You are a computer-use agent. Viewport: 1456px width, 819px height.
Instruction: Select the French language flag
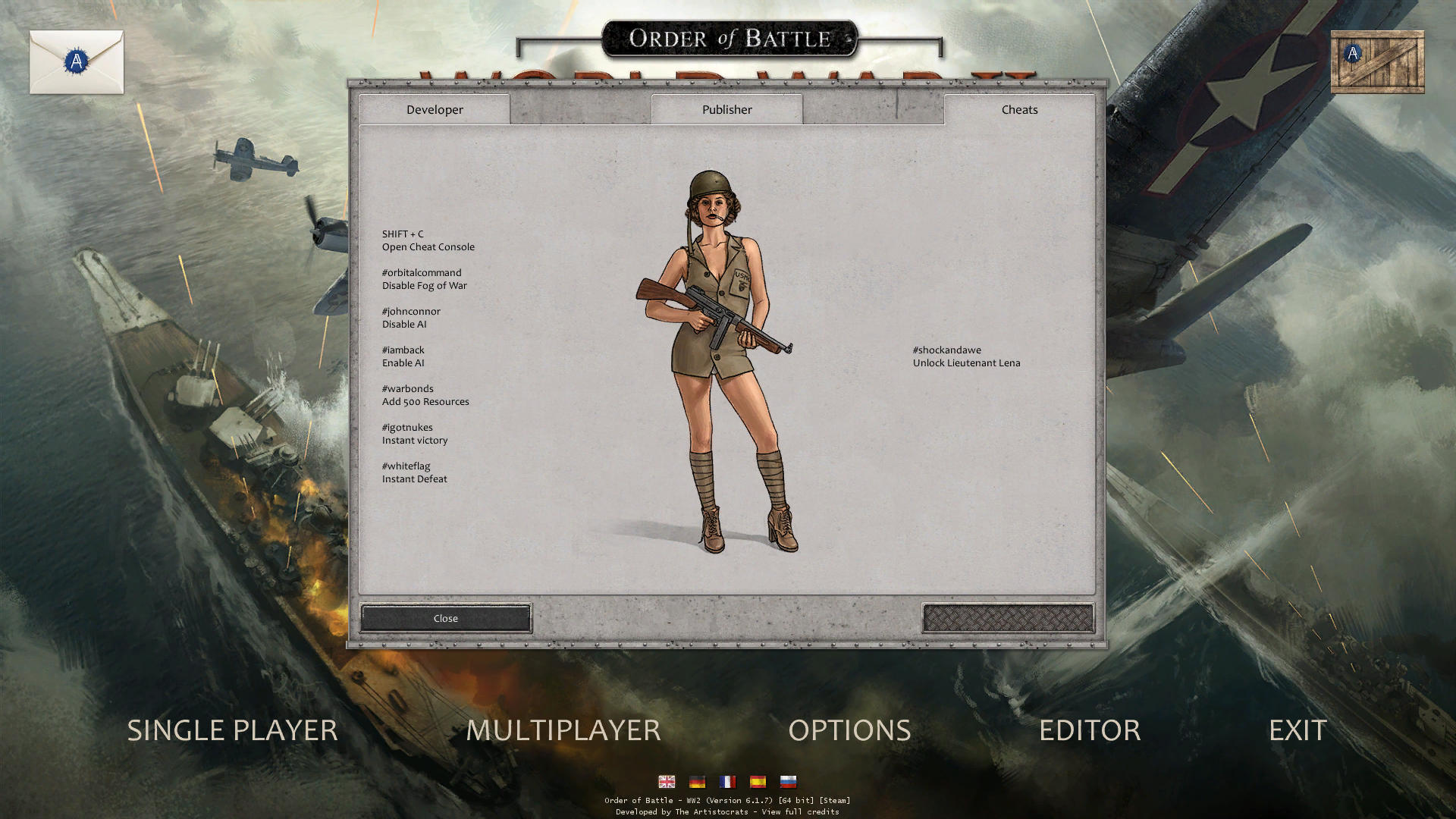727,782
